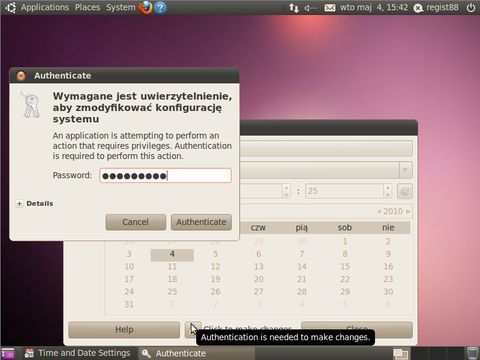
Task: Click the synchronize time button beside the minutes field
Action: pyautogui.click(x=405, y=191)
